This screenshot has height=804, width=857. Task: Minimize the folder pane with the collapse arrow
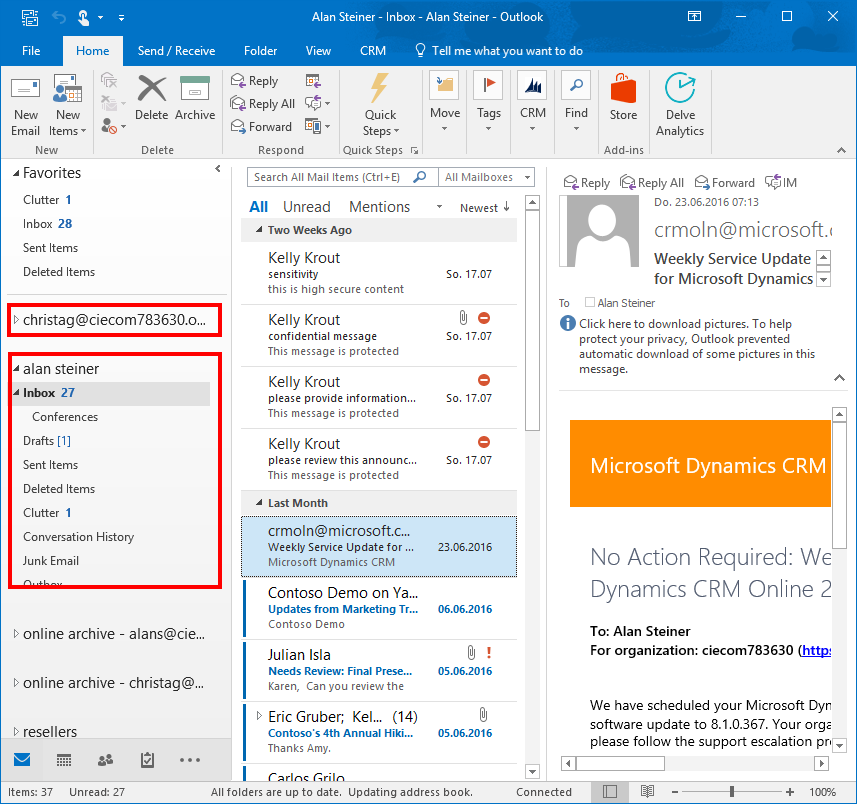coord(218,170)
